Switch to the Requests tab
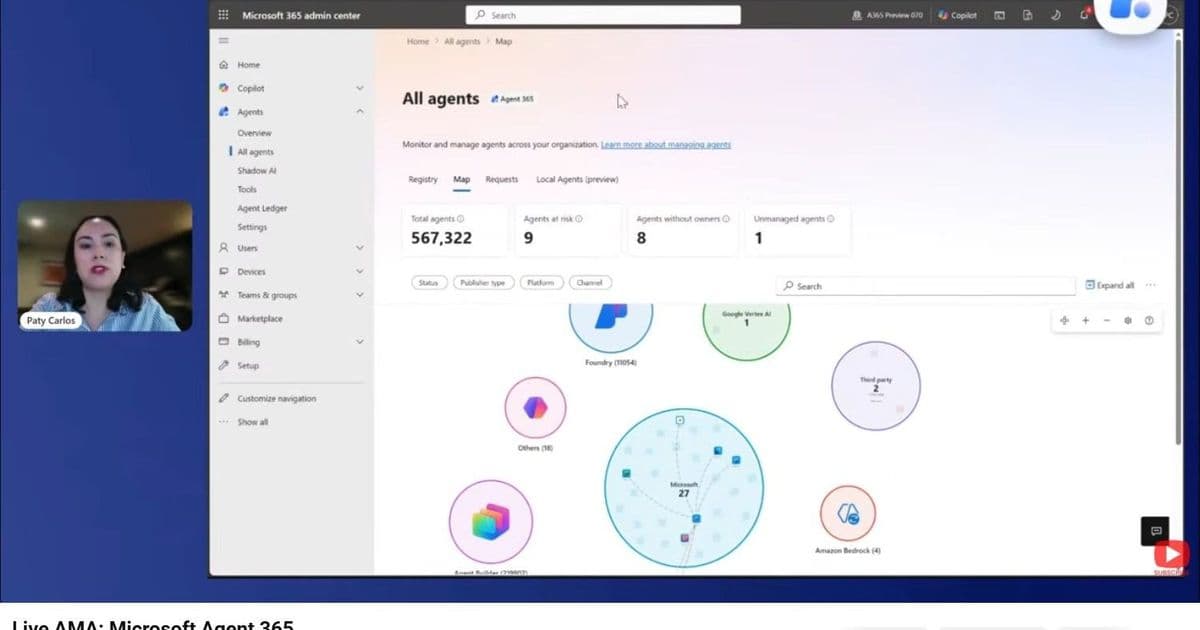This screenshot has height=630, width=1200. click(502, 180)
